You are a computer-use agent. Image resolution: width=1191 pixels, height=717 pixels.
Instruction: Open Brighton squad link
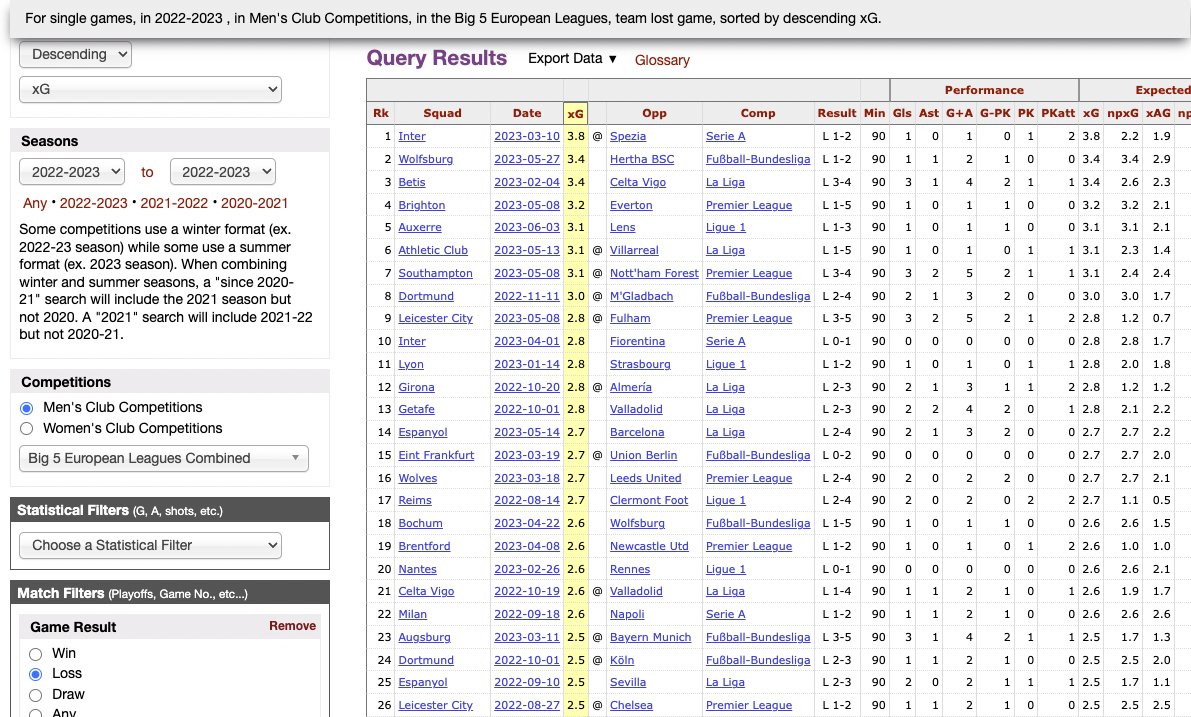(422, 205)
